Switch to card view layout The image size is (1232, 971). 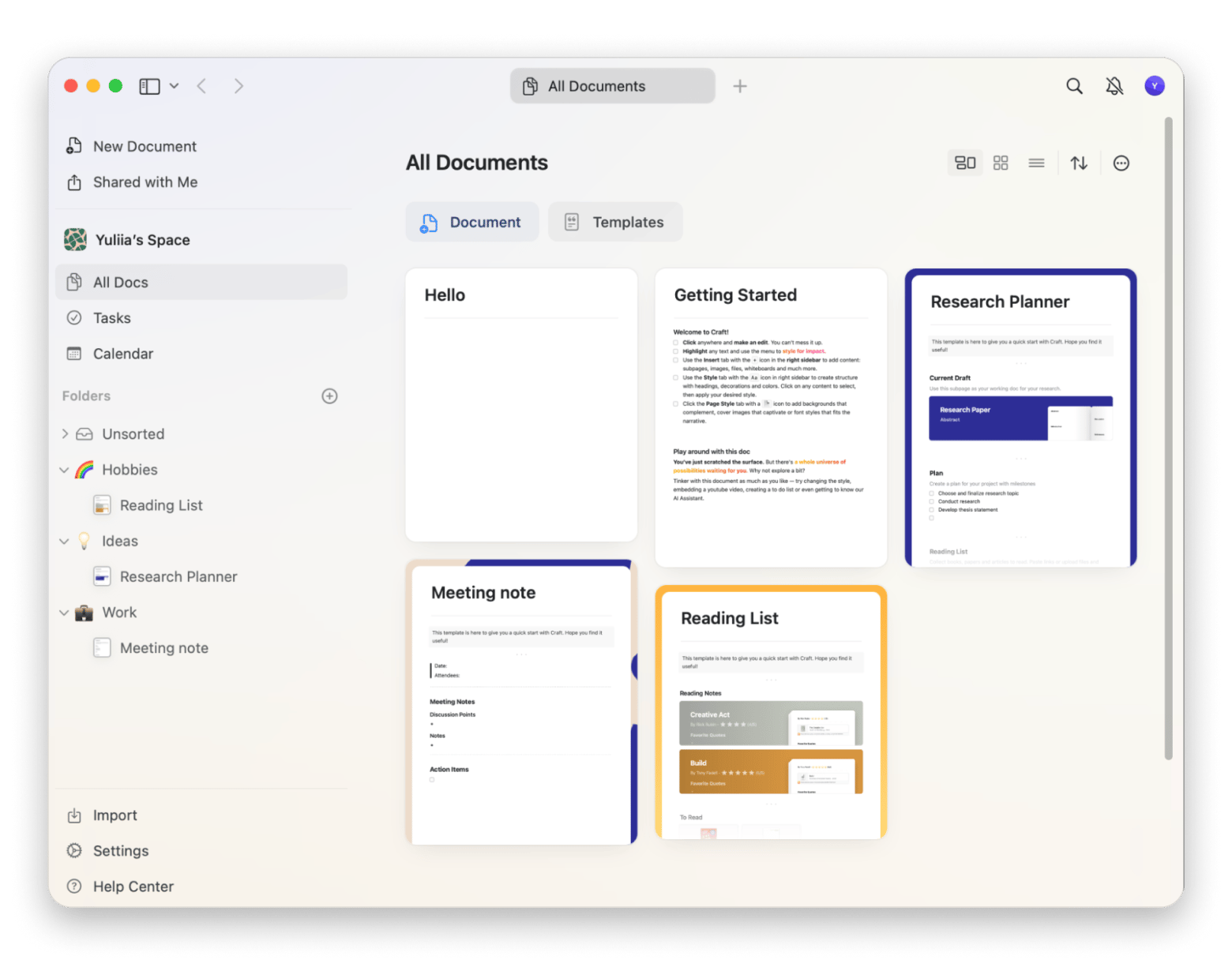click(x=965, y=163)
